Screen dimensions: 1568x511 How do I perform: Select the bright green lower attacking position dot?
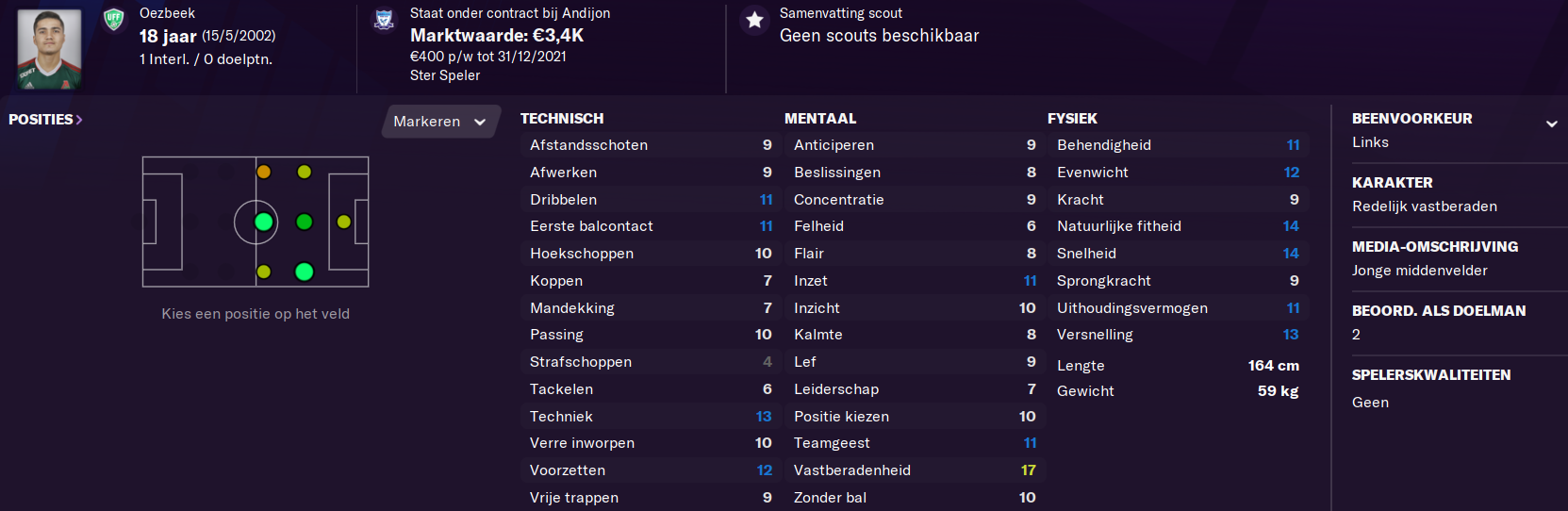tap(305, 272)
